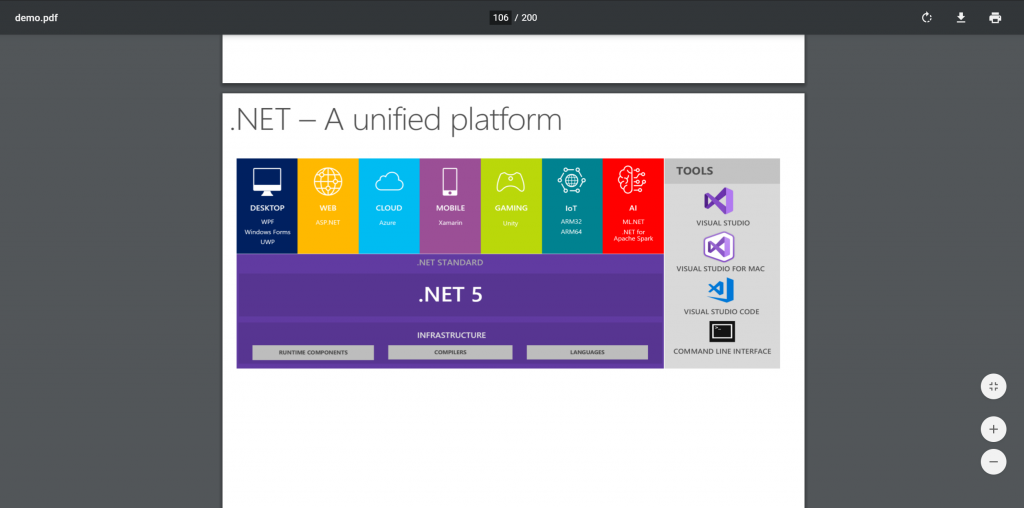Click the Visual Studio for Mac logo
Screen dimensions: 1024x508
click(x=718, y=247)
